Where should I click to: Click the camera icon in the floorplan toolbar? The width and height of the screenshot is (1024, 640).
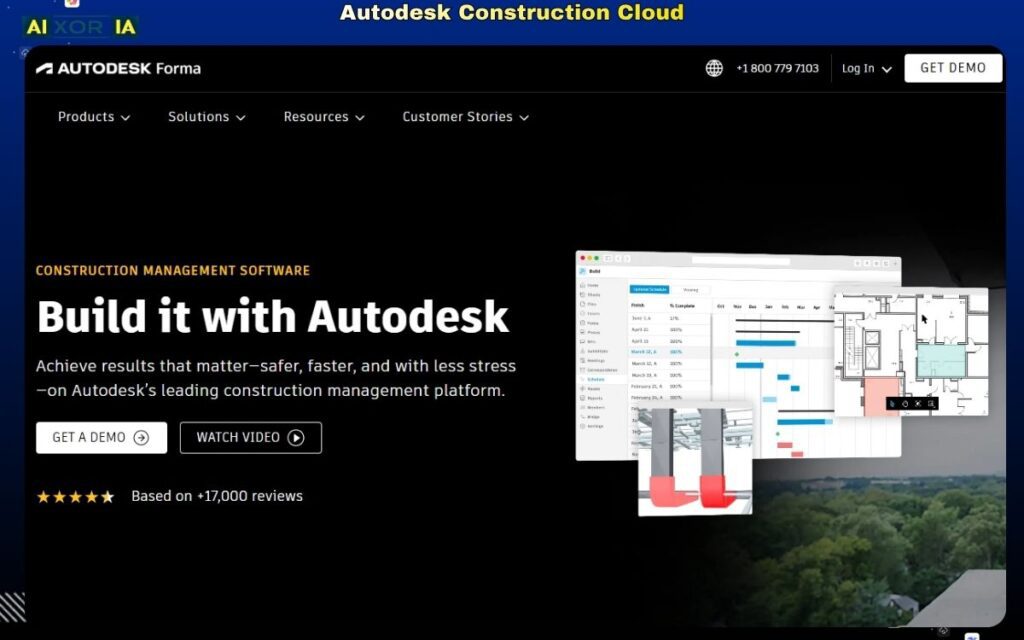[x=905, y=403]
